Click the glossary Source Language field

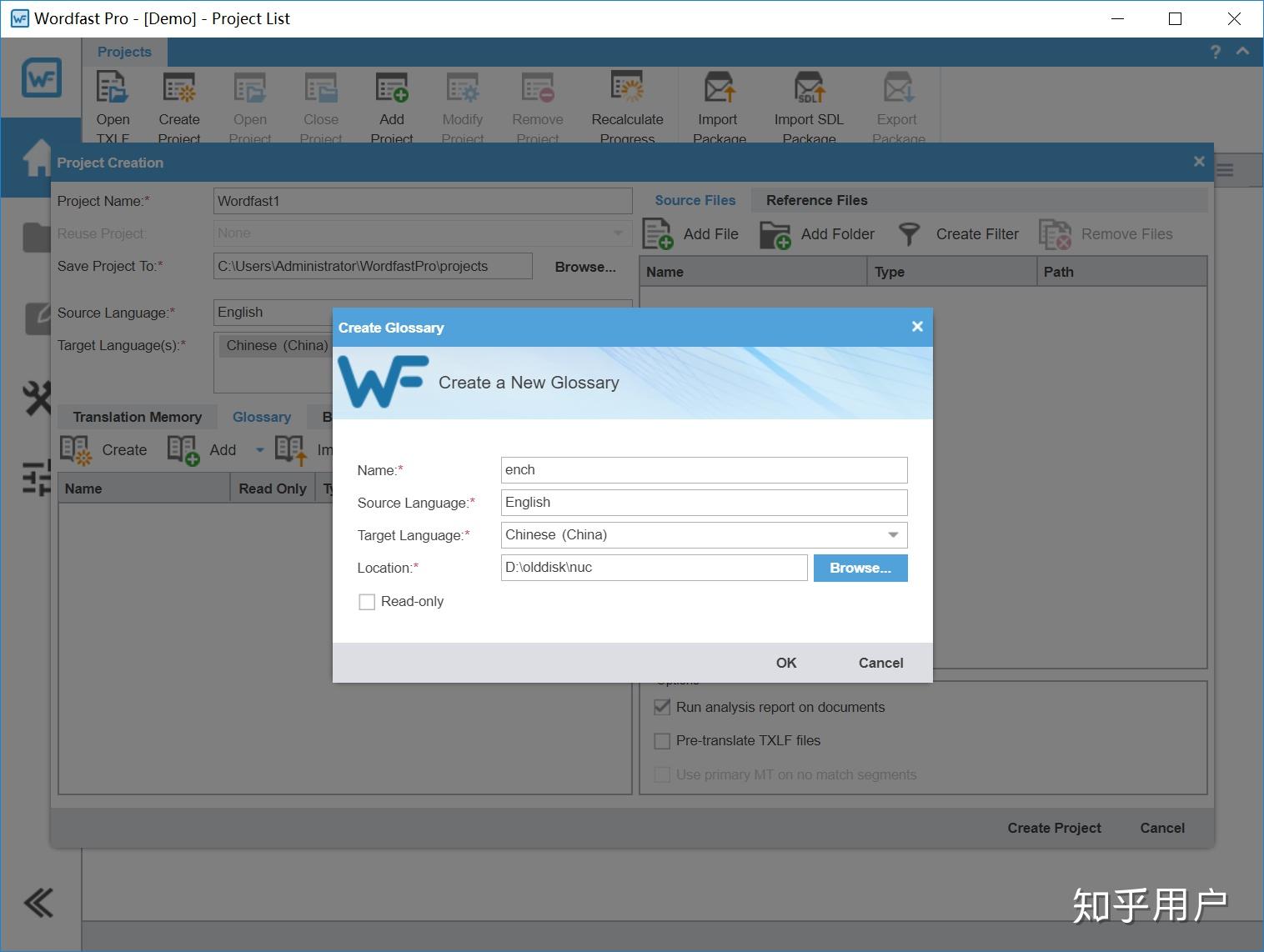tap(704, 503)
